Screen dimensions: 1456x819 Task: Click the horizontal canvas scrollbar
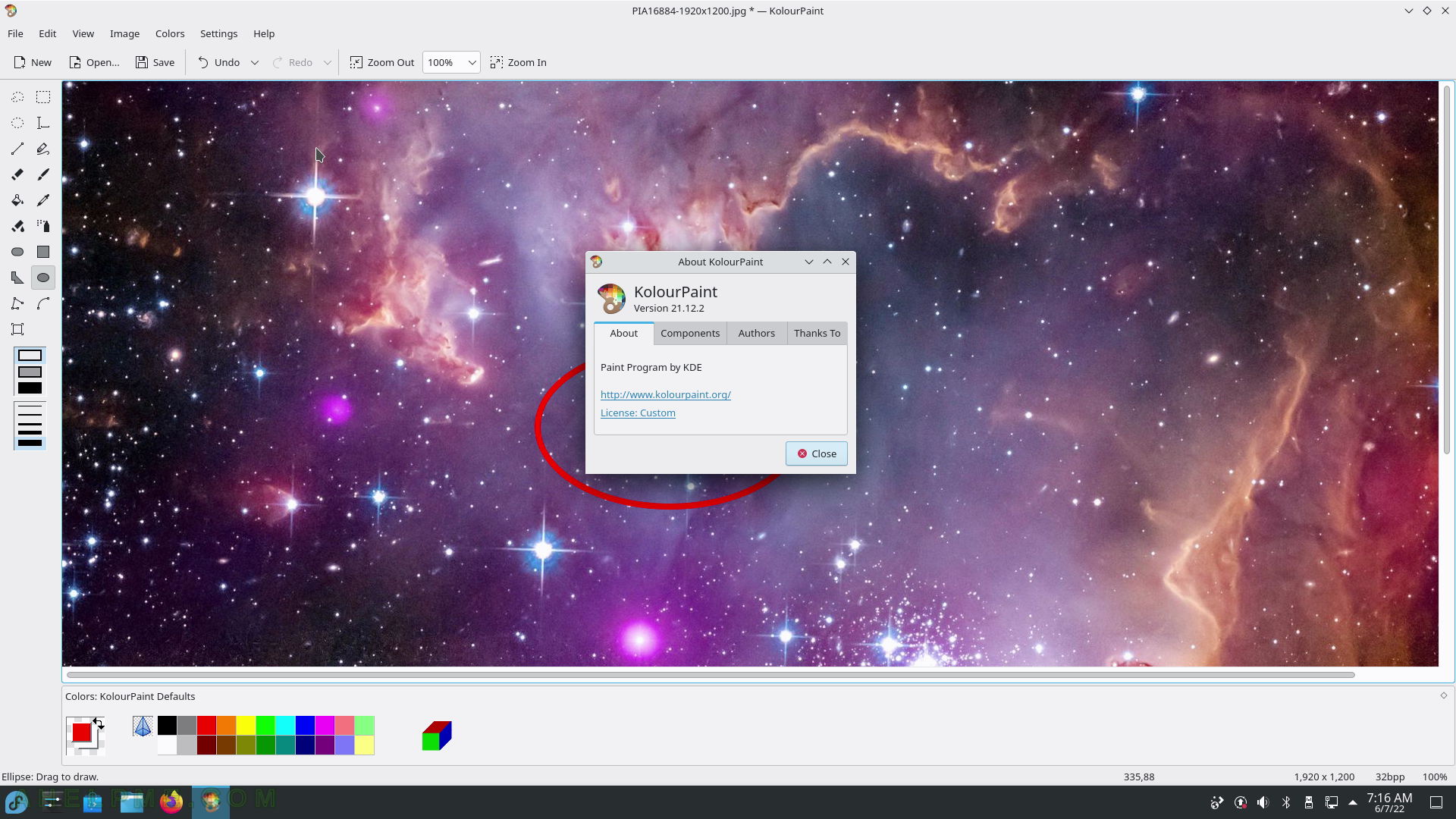711,674
